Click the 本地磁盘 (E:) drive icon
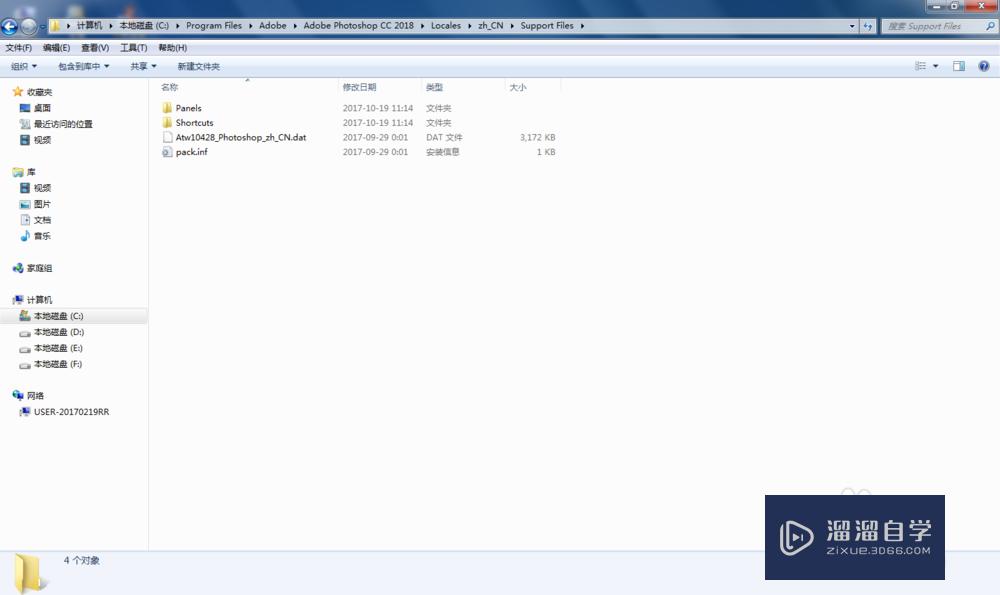Viewport: 1000px width, 595px height. coord(25,349)
